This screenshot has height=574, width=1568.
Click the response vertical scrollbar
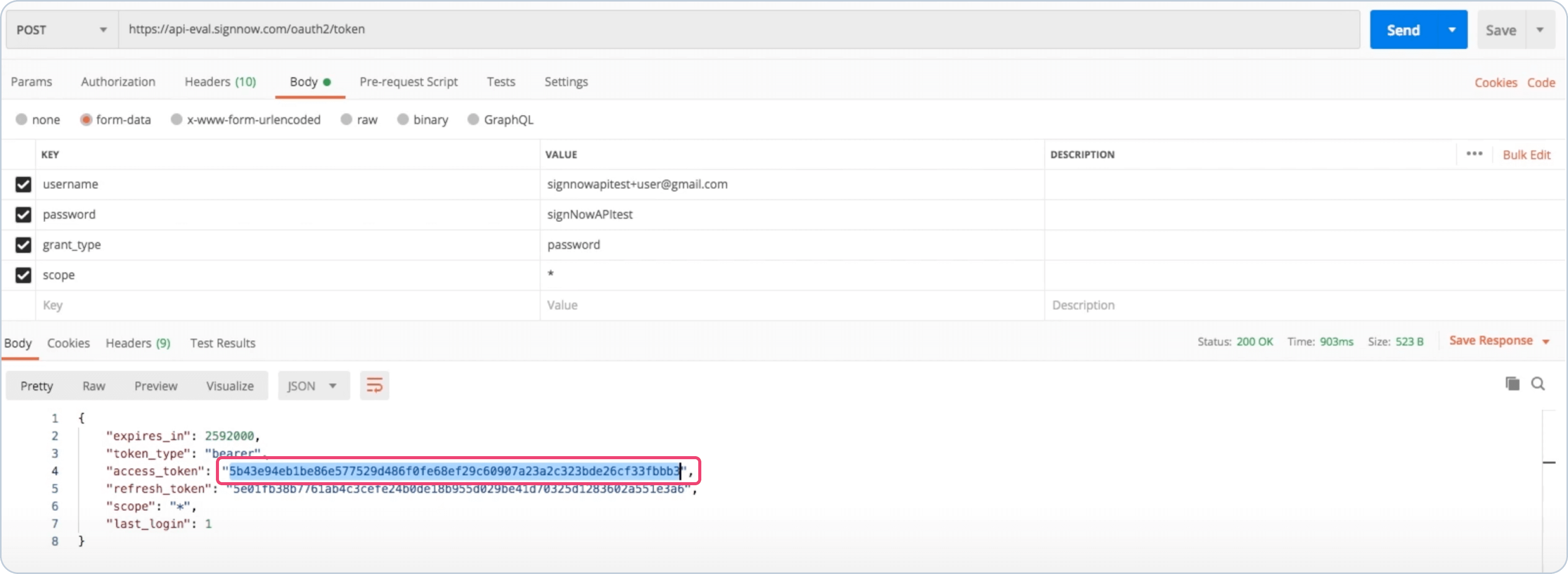coord(1549,487)
